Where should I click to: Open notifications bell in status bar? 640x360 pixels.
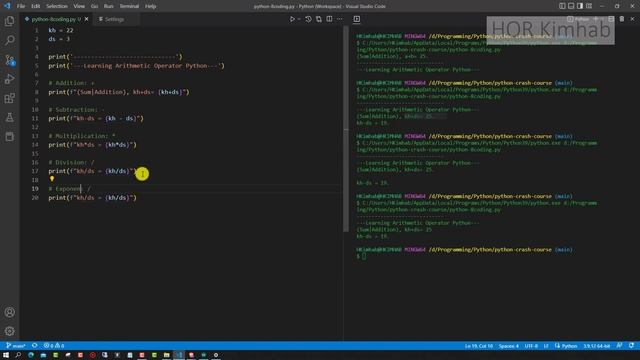point(631,346)
